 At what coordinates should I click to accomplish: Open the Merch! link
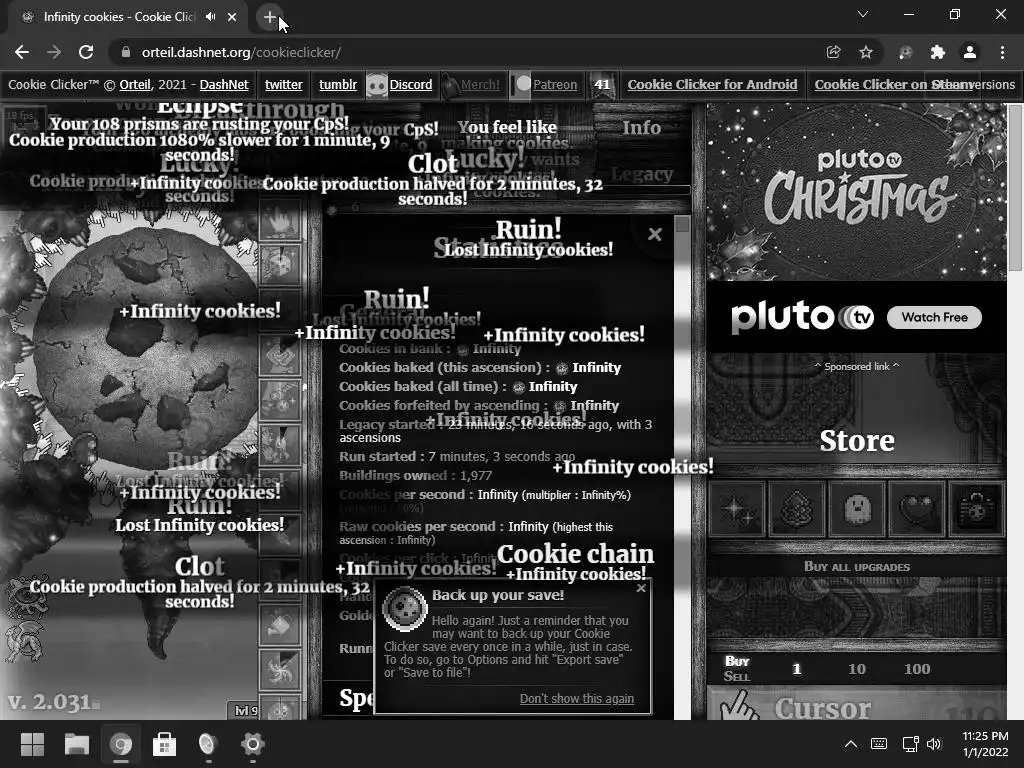(480, 84)
